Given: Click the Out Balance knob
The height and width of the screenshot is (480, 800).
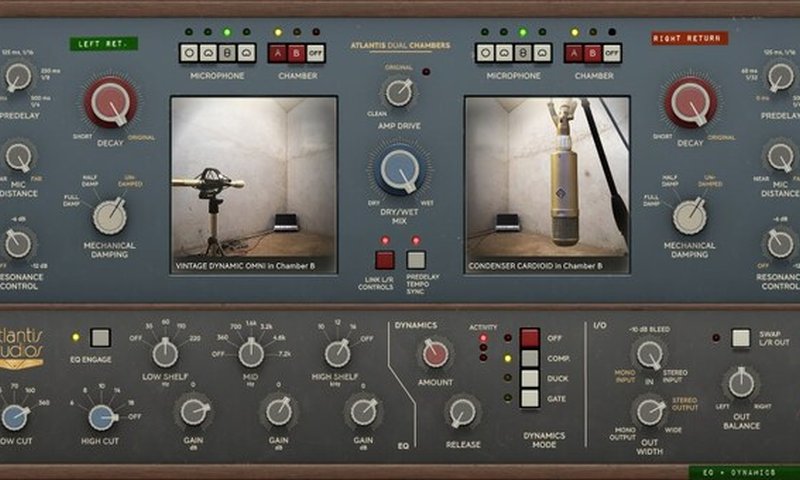Looking at the screenshot, I should click(741, 384).
